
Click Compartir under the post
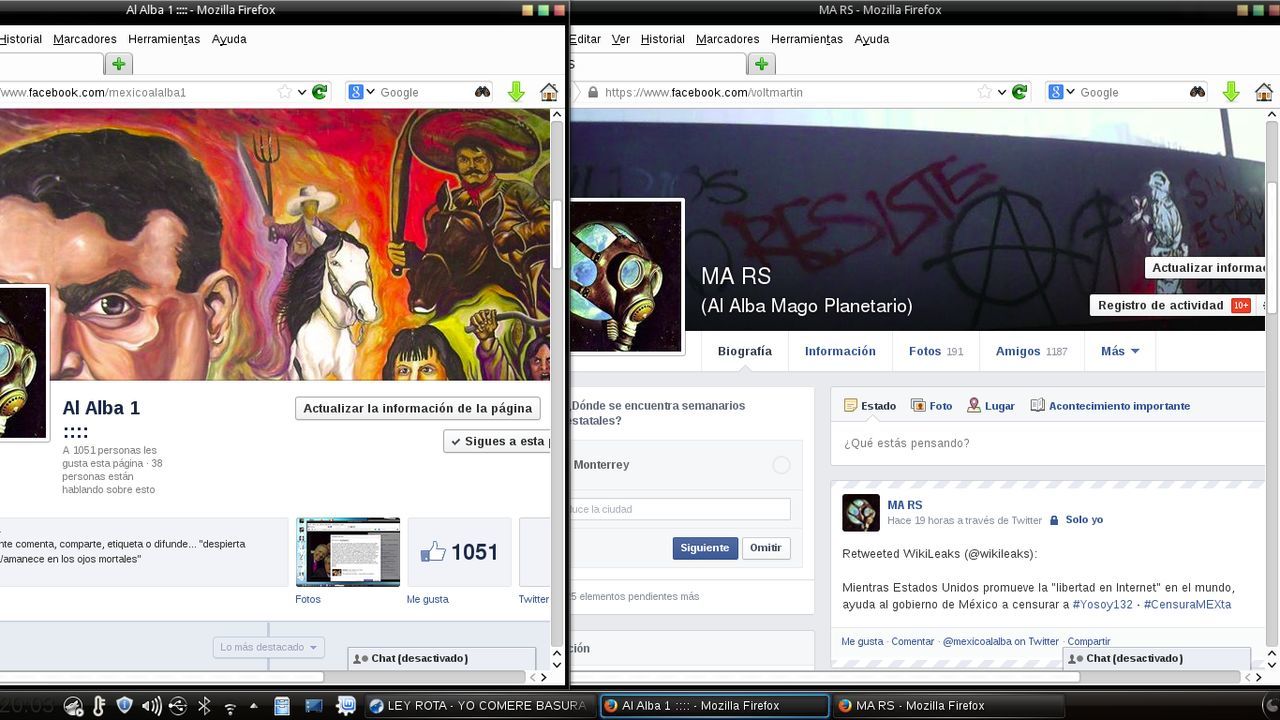(1088, 642)
